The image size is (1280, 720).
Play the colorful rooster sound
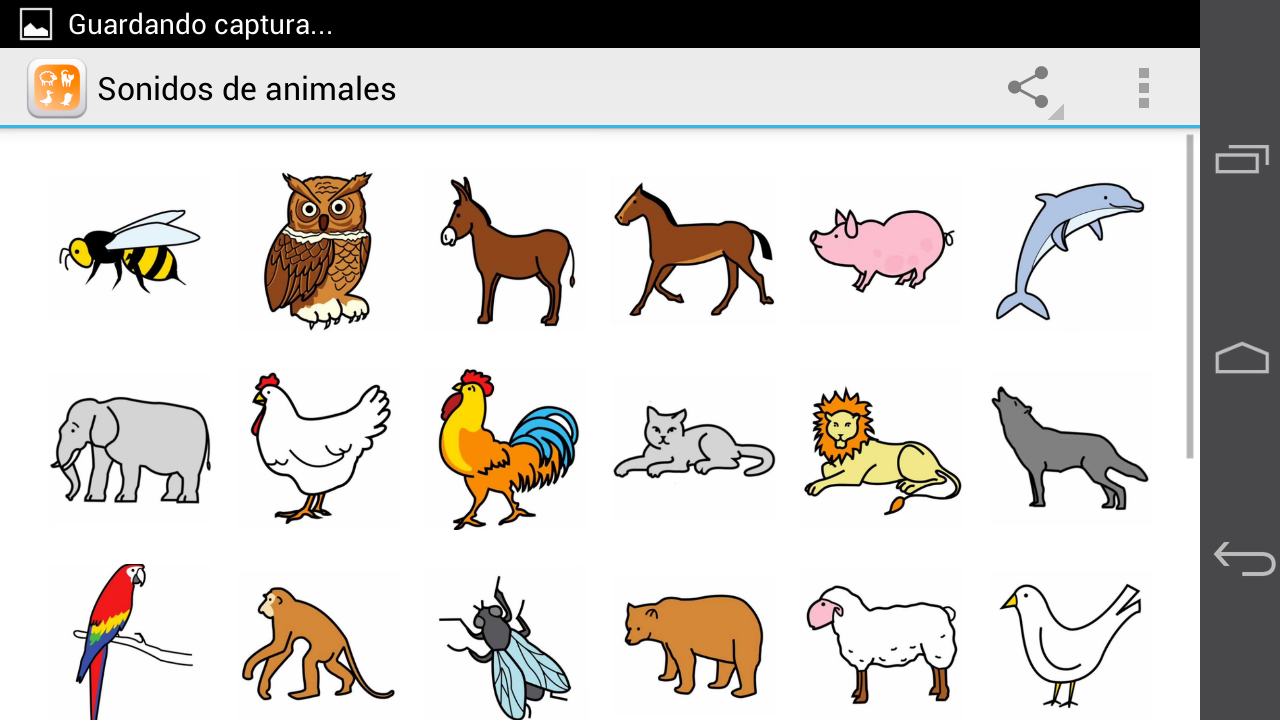[508, 450]
